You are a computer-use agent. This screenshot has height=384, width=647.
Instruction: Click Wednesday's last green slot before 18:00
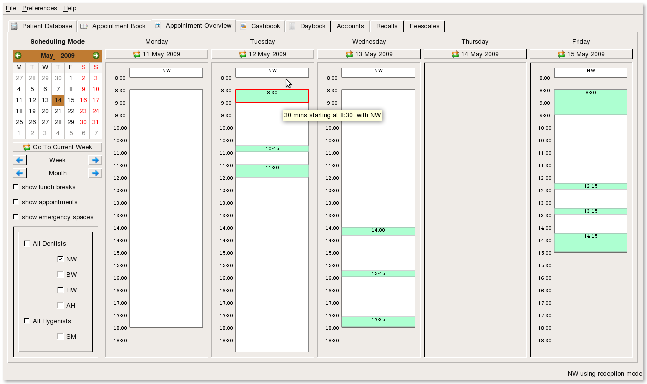click(378, 322)
